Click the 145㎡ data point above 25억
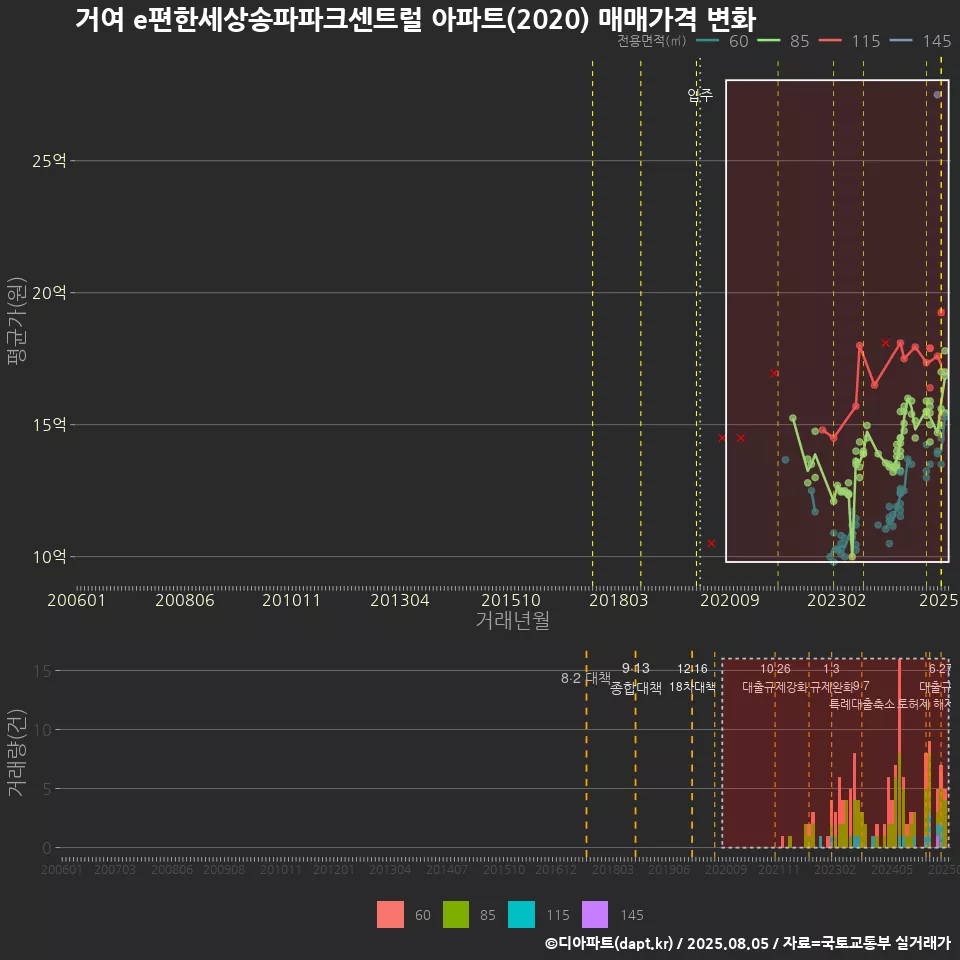960x960 pixels. 937,94
